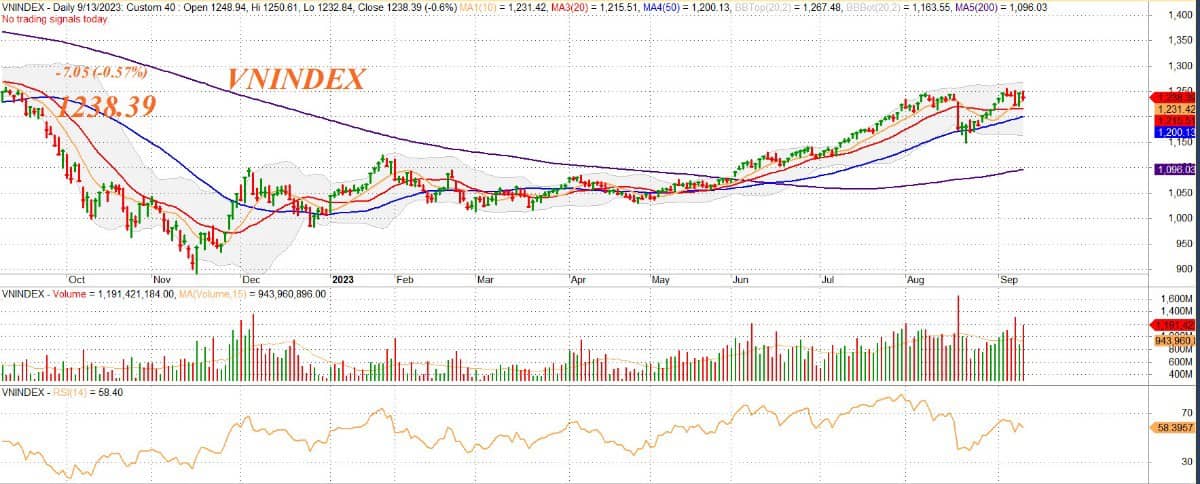
Task: Click the Nov label on time axis
Action: (x=162, y=281)
